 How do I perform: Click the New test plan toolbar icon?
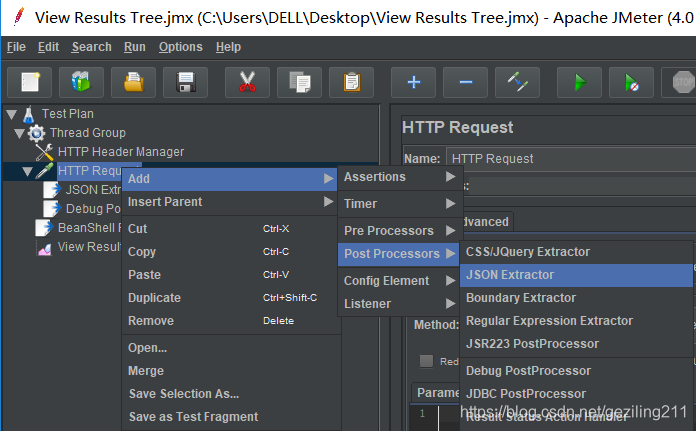click(x=30, y=82)
